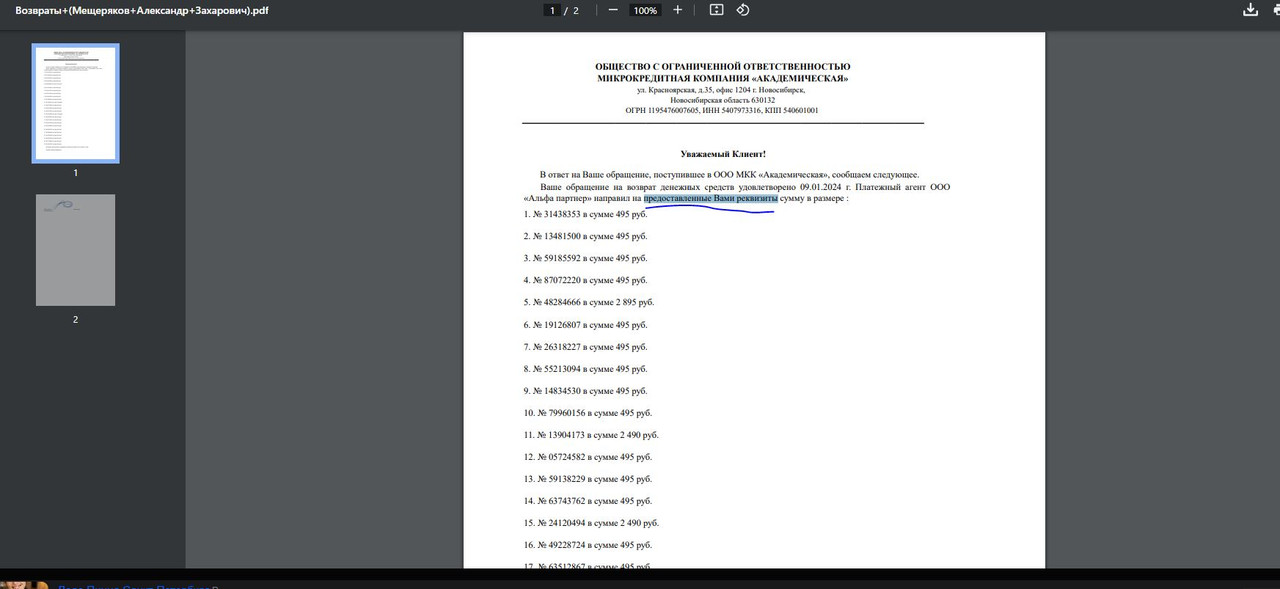The image size is (1280, 589).
Task: Click the header line 'ОБЩЕСТВО С ОГРАНИЧЕННОЙ ОТВЕТСТВЕННОСТЬЮ'
Action: pos(723,67)
